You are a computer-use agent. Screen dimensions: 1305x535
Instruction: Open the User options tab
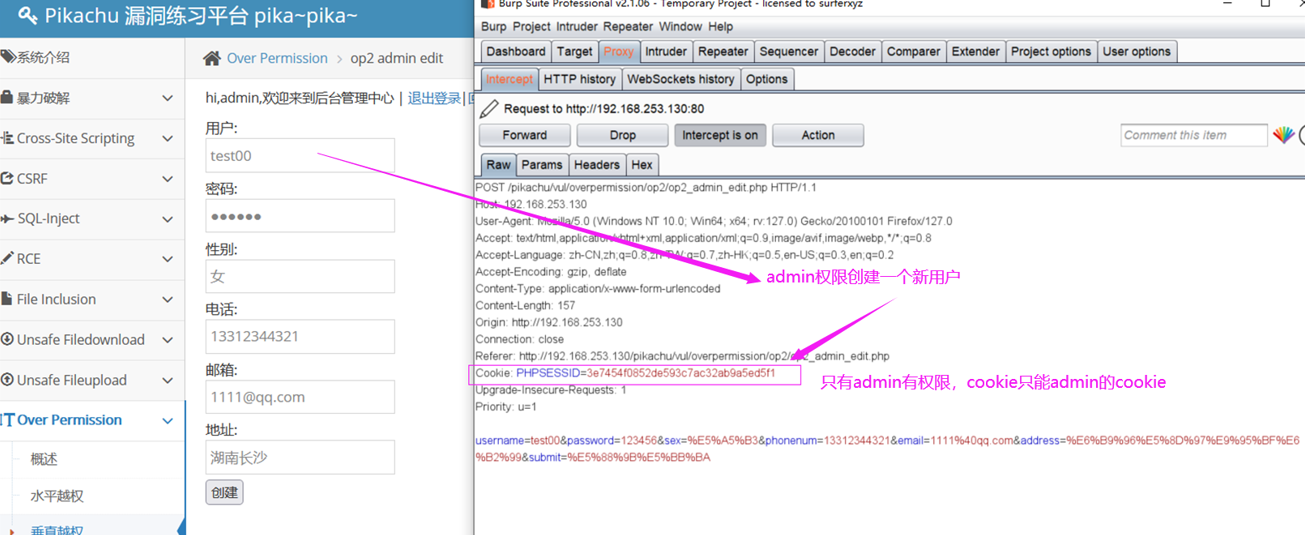(x=1137, y=51)
